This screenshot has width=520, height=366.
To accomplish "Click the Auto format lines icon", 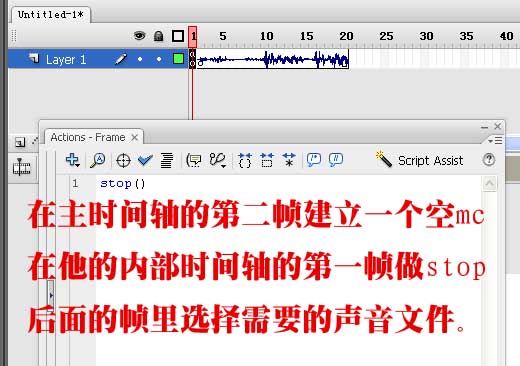I will (167, 161).
